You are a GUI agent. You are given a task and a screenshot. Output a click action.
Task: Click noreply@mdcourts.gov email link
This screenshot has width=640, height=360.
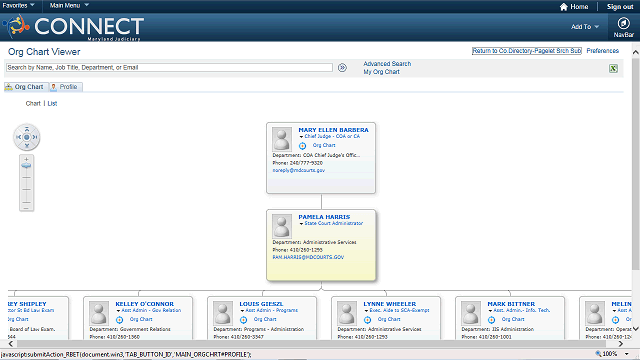(x=299, y=170)
